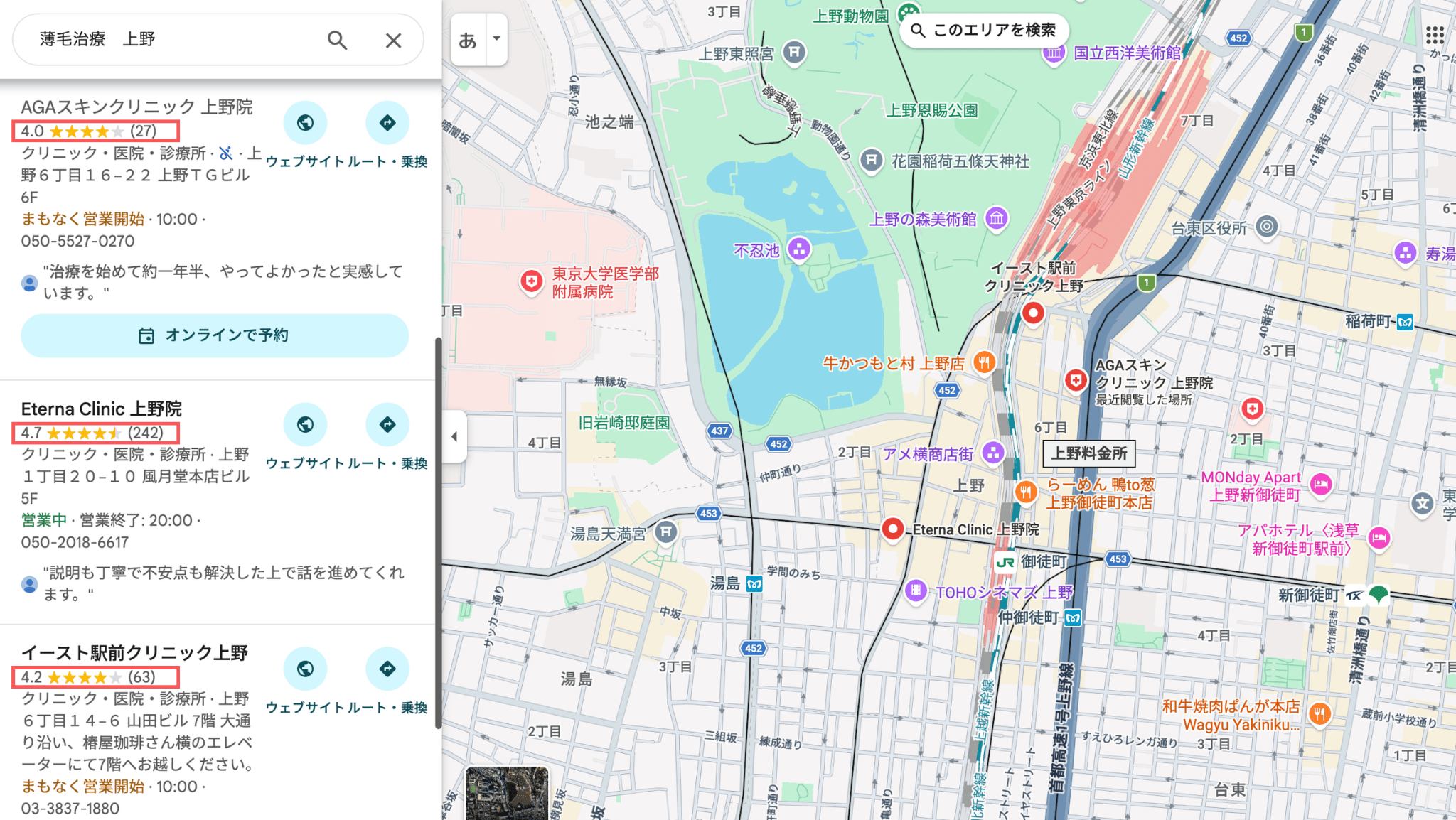Viewport: 1456px width, 820px height.
Task: Click the オンラインで予約 button
Action: click(215, 335)
